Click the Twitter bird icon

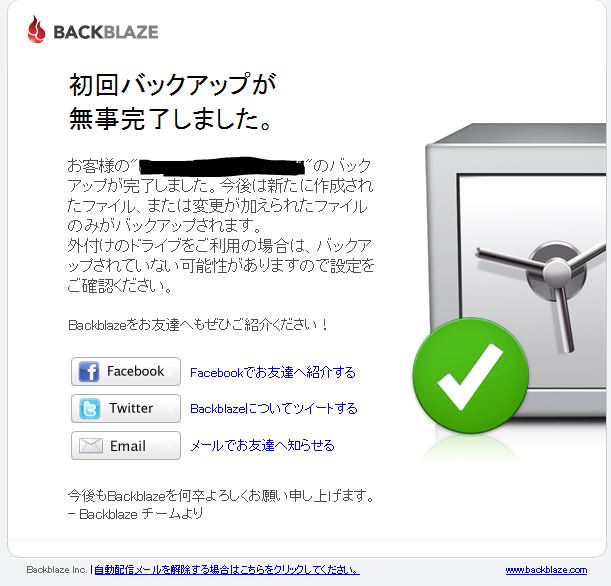tap(90, 409)
